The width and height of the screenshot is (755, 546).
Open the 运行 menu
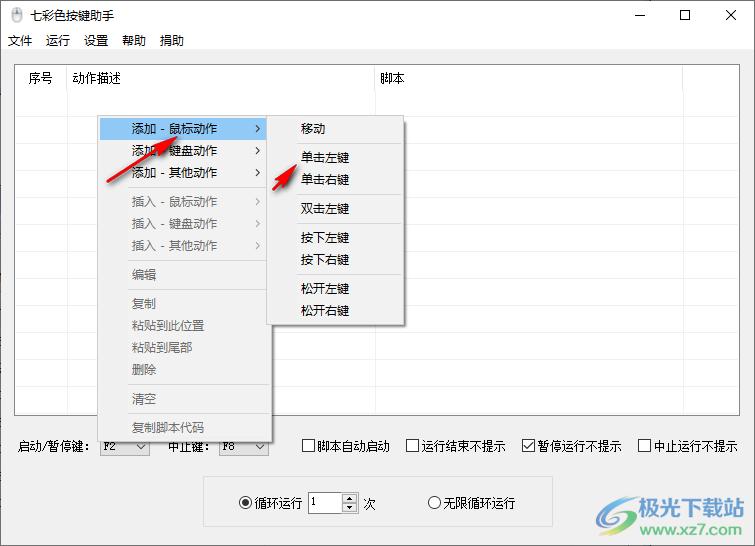coord(58,41)
